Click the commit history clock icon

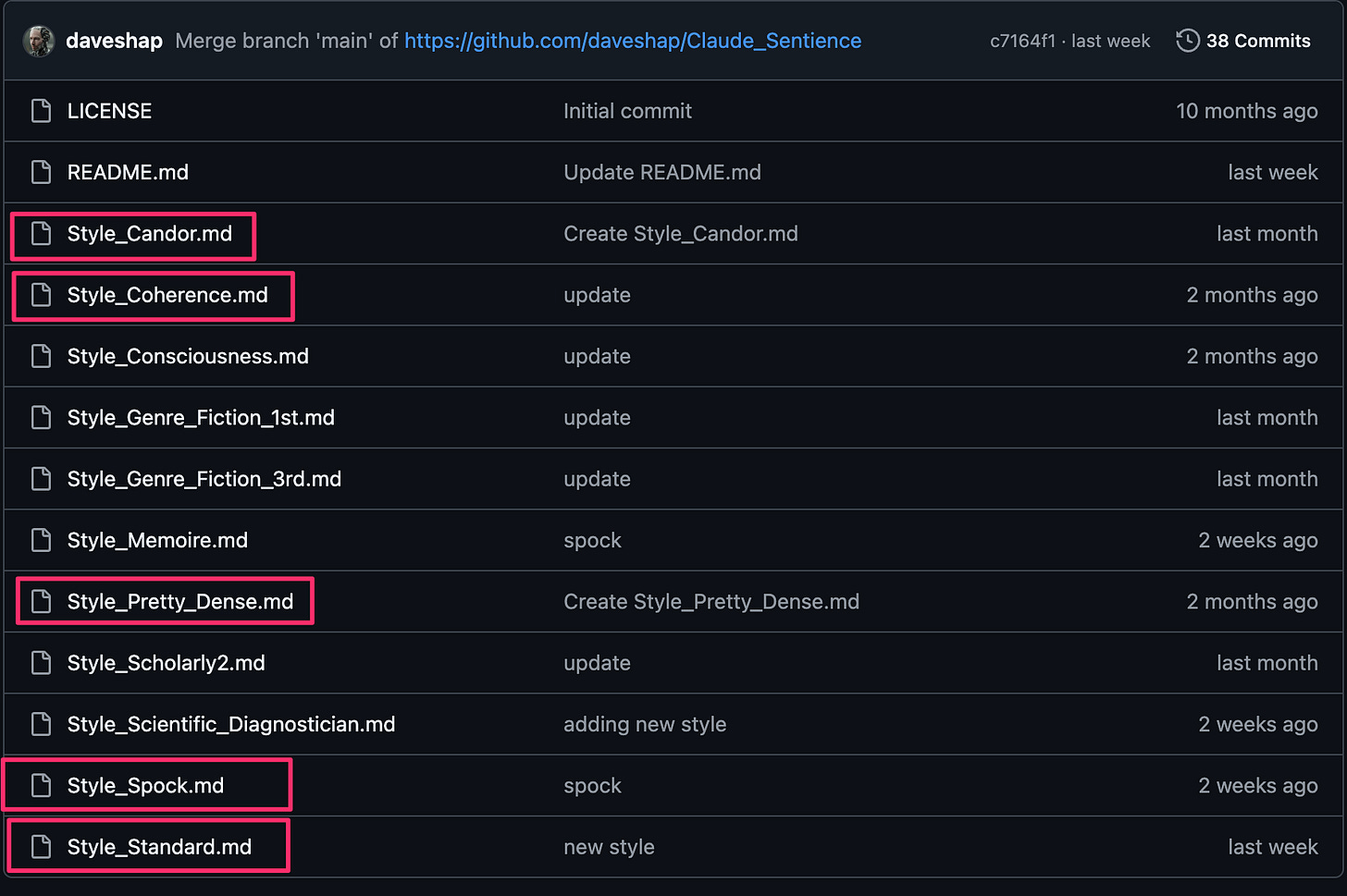pos(1188,41)
